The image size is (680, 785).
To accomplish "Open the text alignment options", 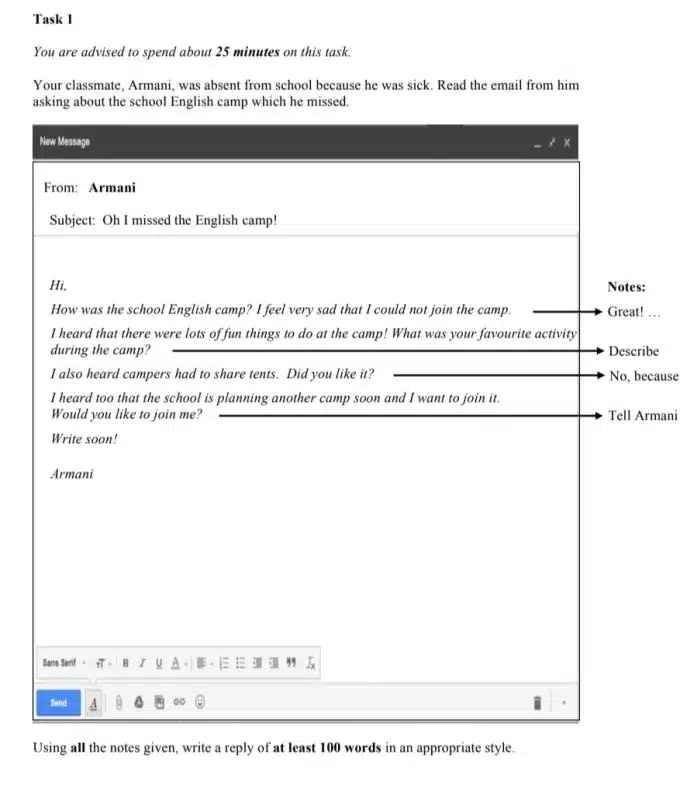I will coord(203,662).
